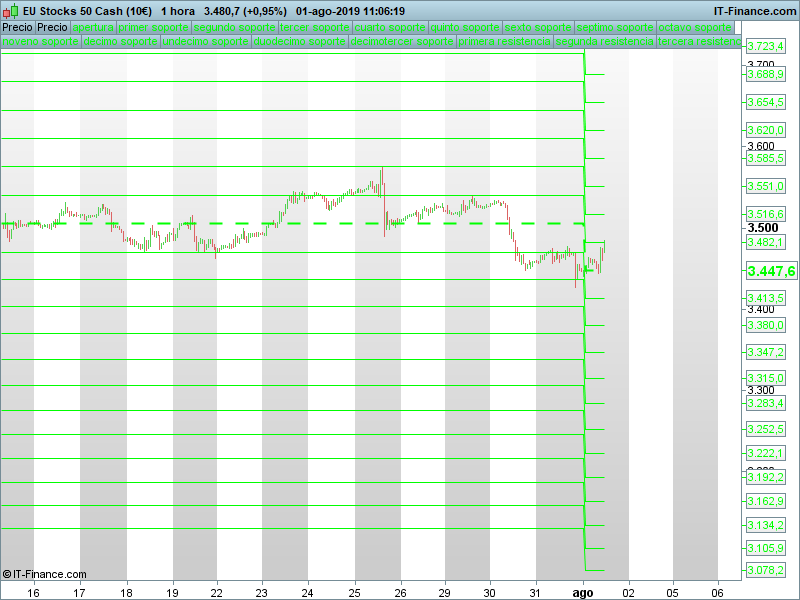Click the tercer soporte label
Screen dimensions: 800x600
tap(315, 28)
